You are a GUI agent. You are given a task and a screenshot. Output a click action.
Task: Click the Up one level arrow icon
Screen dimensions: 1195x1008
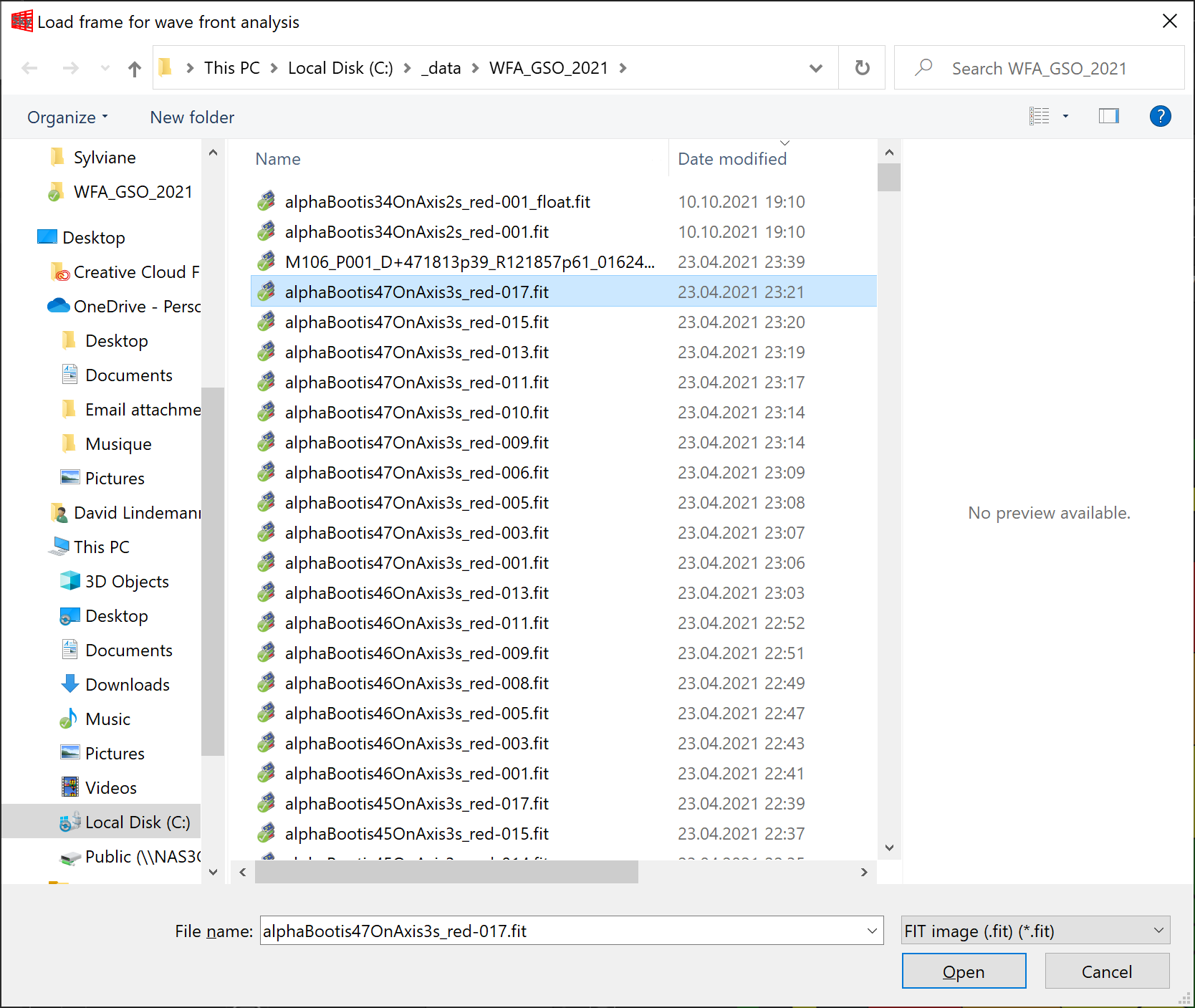click(134, 69)
